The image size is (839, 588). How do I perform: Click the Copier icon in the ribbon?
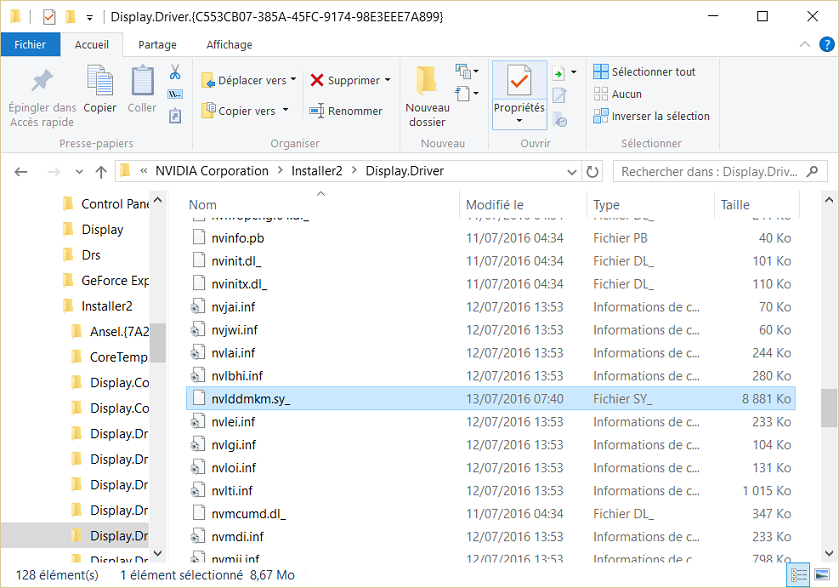(100, 82)
